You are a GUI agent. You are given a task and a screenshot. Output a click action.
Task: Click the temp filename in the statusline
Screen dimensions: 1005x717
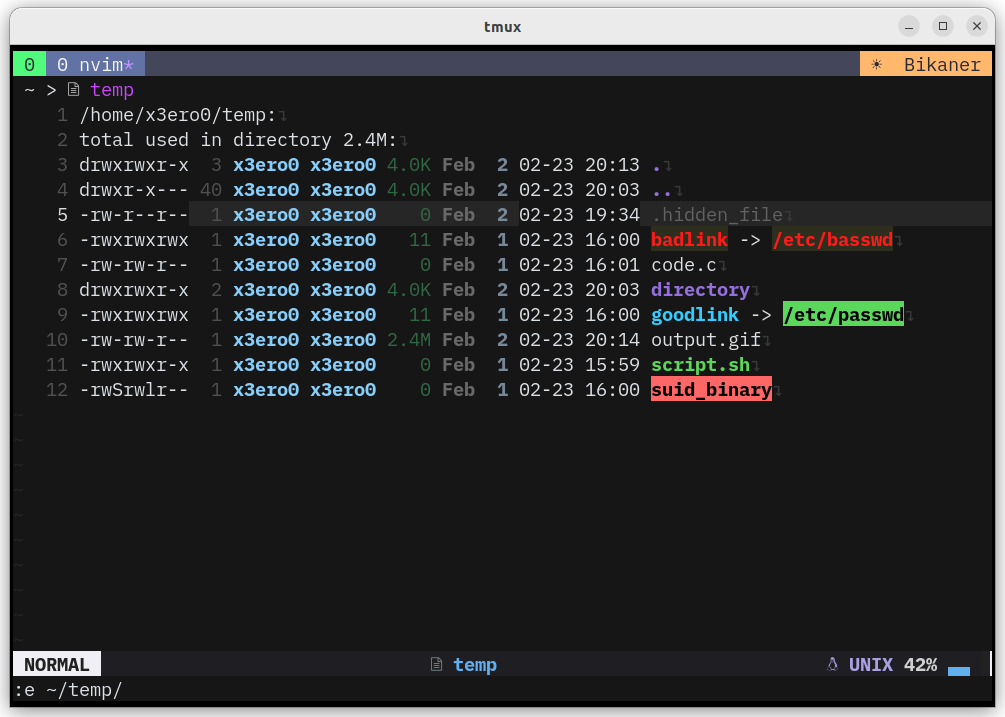[x=475, y=665]
